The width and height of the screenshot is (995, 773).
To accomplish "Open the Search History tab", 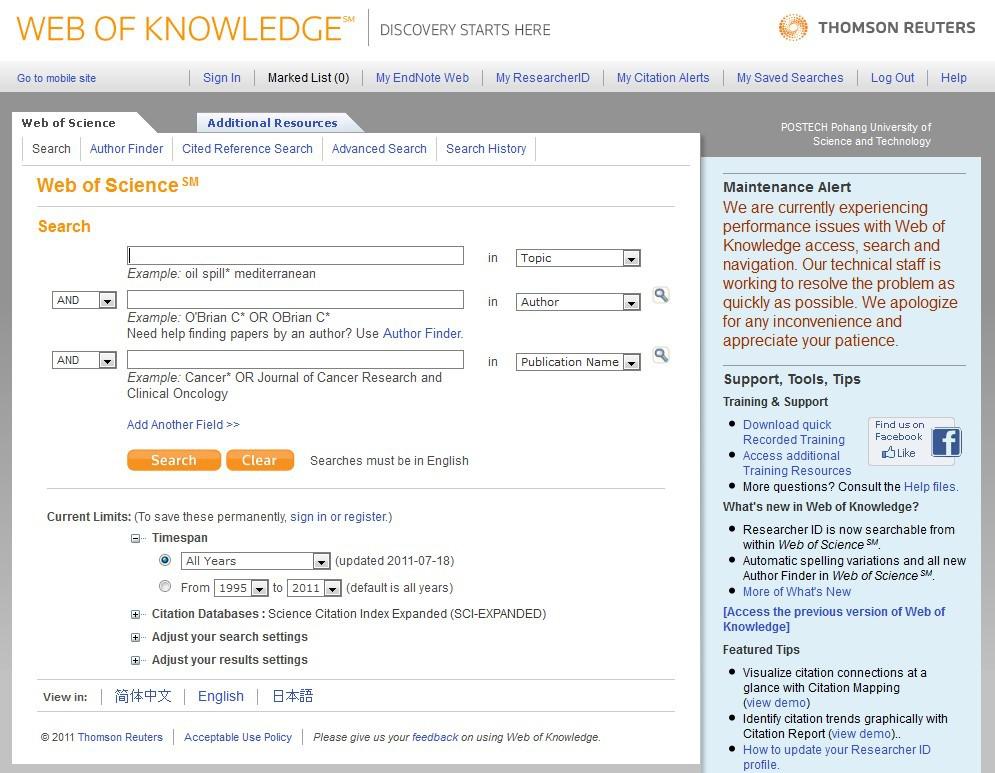I will 486,149.
